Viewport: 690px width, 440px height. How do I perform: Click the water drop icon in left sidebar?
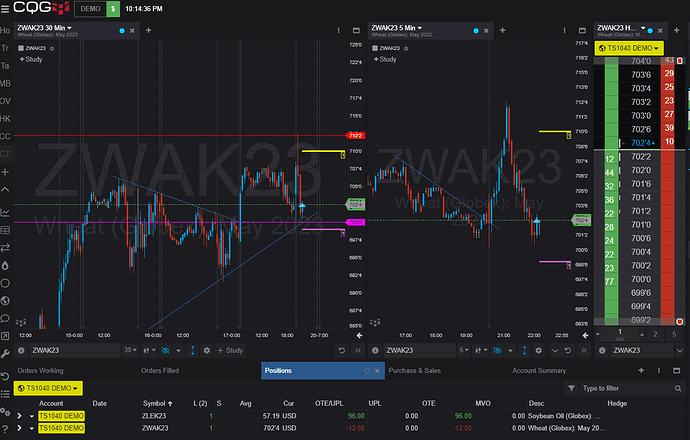tap(6, 265)
